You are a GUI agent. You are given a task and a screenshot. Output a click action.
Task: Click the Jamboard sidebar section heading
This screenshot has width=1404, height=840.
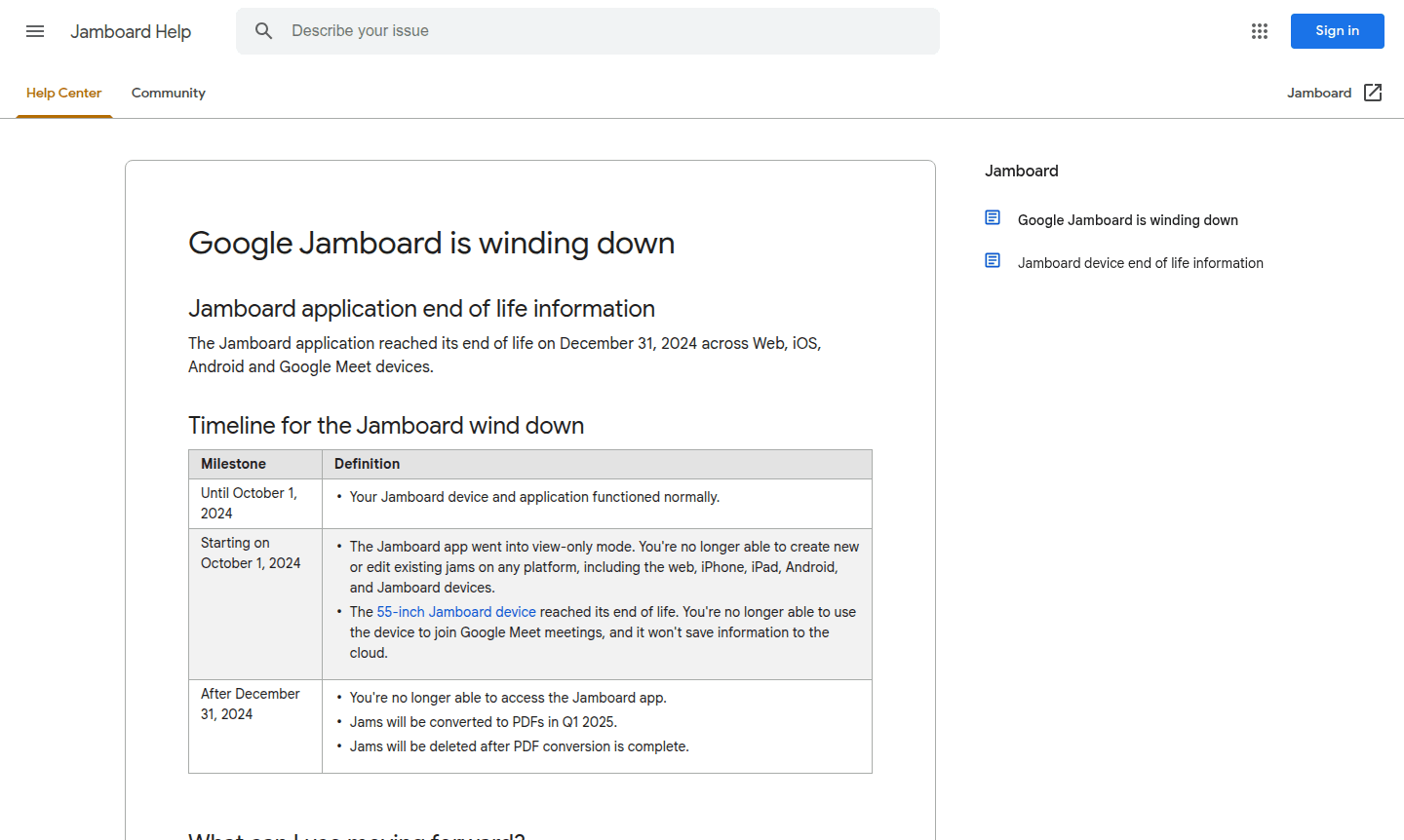[x=1021, y=171]
